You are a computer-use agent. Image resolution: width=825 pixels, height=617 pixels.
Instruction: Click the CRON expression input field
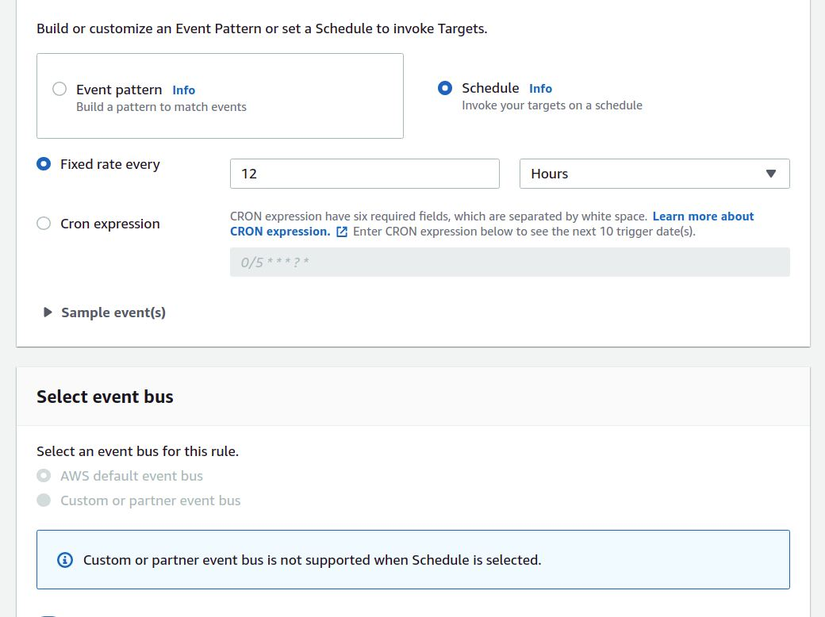pos(509,262)
